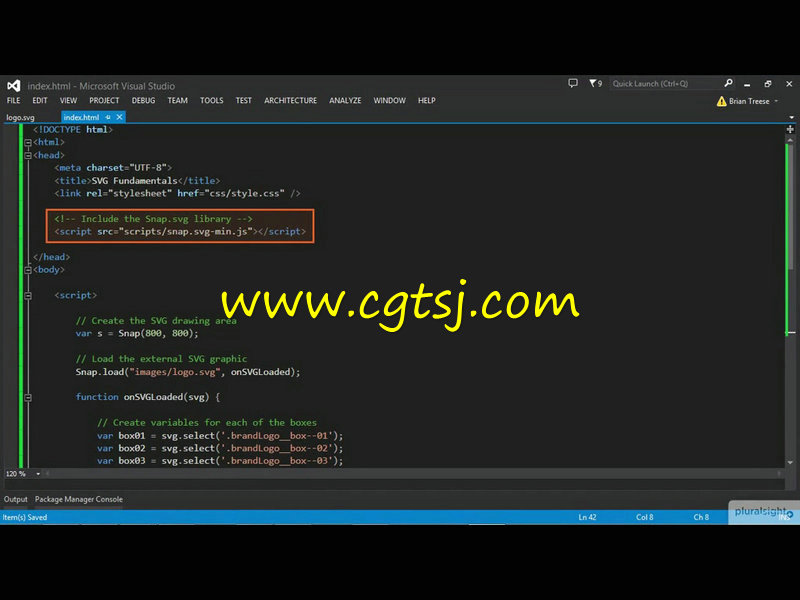Close the index.html tab

tap(119, 117)
